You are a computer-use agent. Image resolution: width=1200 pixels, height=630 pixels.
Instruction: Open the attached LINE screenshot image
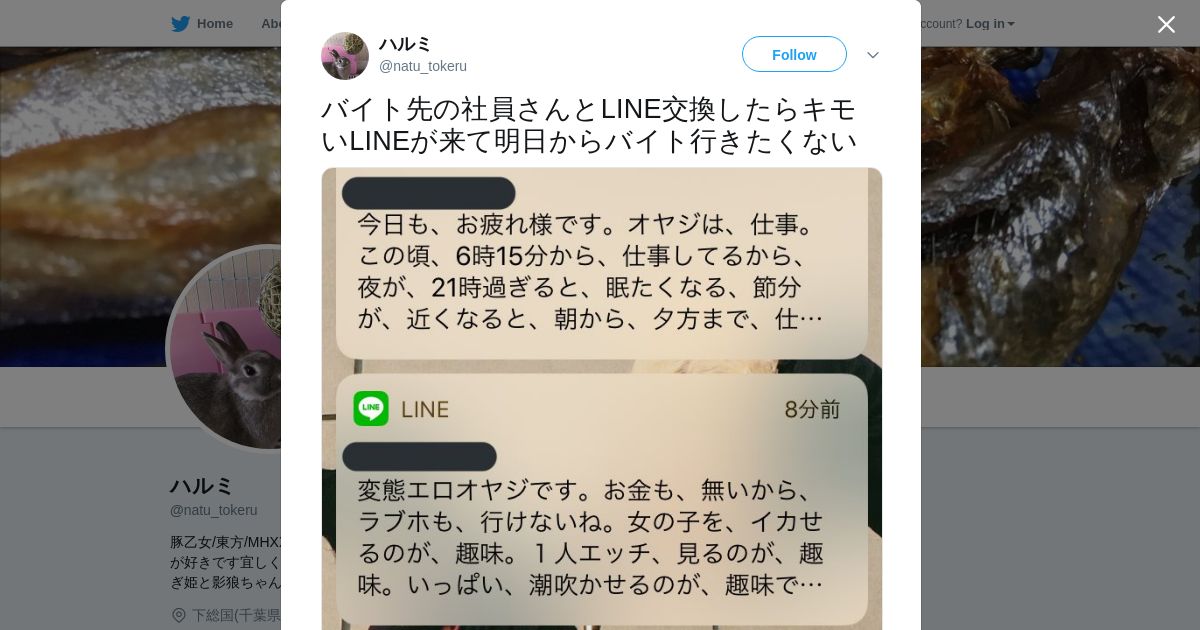point(602,398)
